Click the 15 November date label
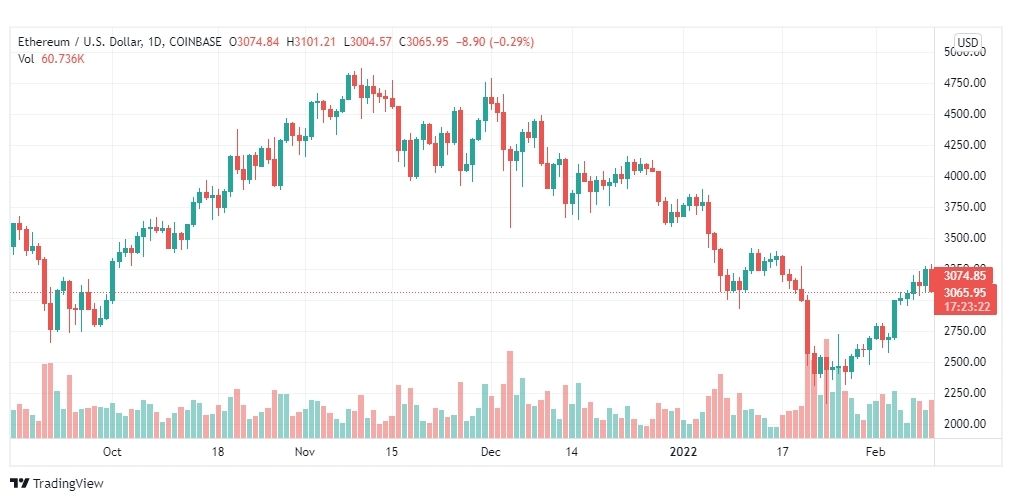Image resolution: width=1012 pixels, height=501 pixels. pos(390,452)
